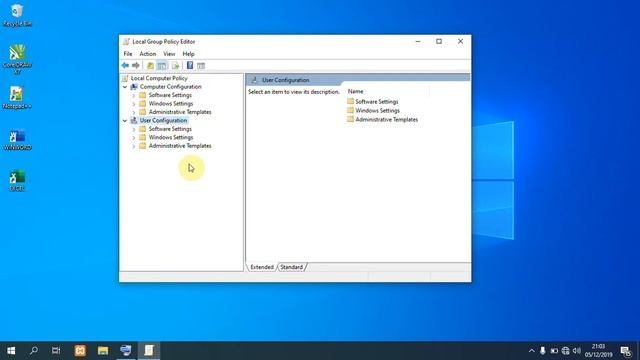Click the Group Policy Editor taskbar button
Viewport: 640px width, 360px height.
pos(149,351)
